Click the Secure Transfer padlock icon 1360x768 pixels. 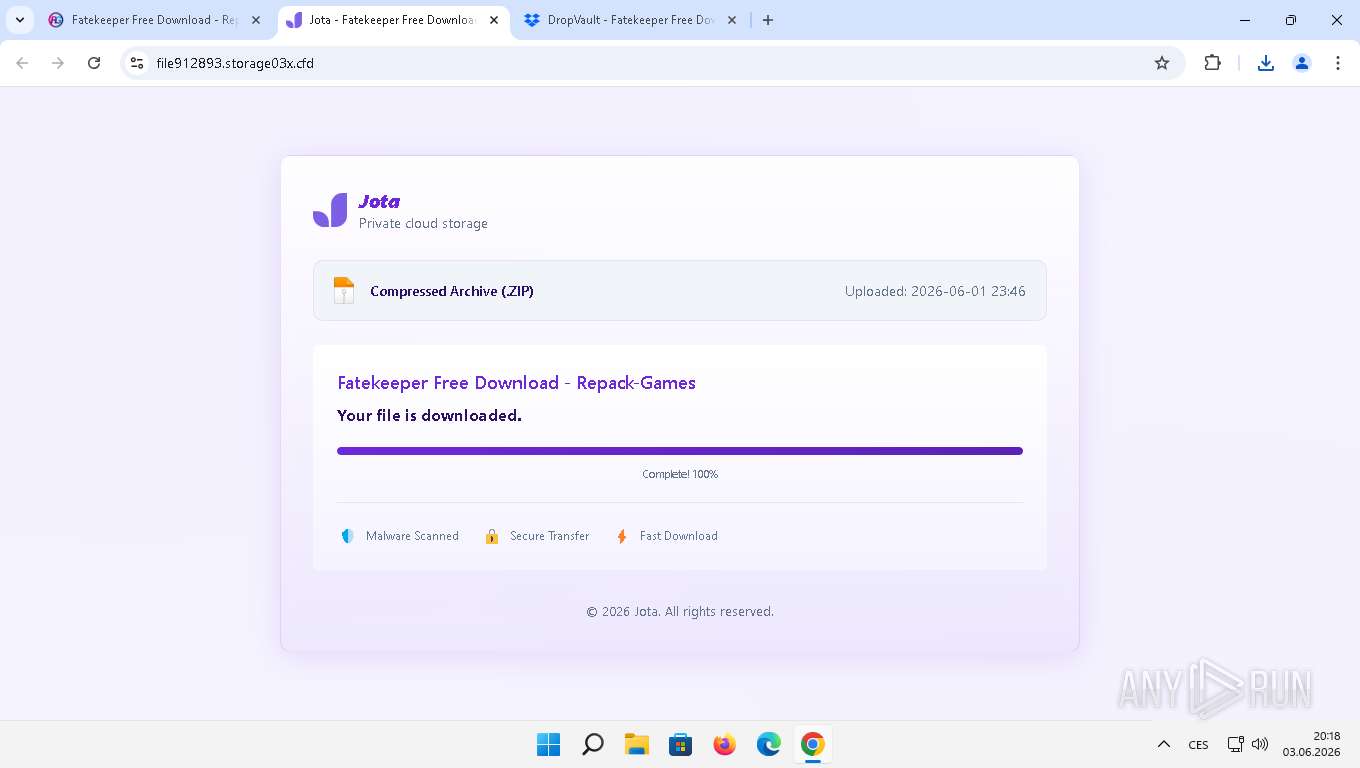coord(492,536)
